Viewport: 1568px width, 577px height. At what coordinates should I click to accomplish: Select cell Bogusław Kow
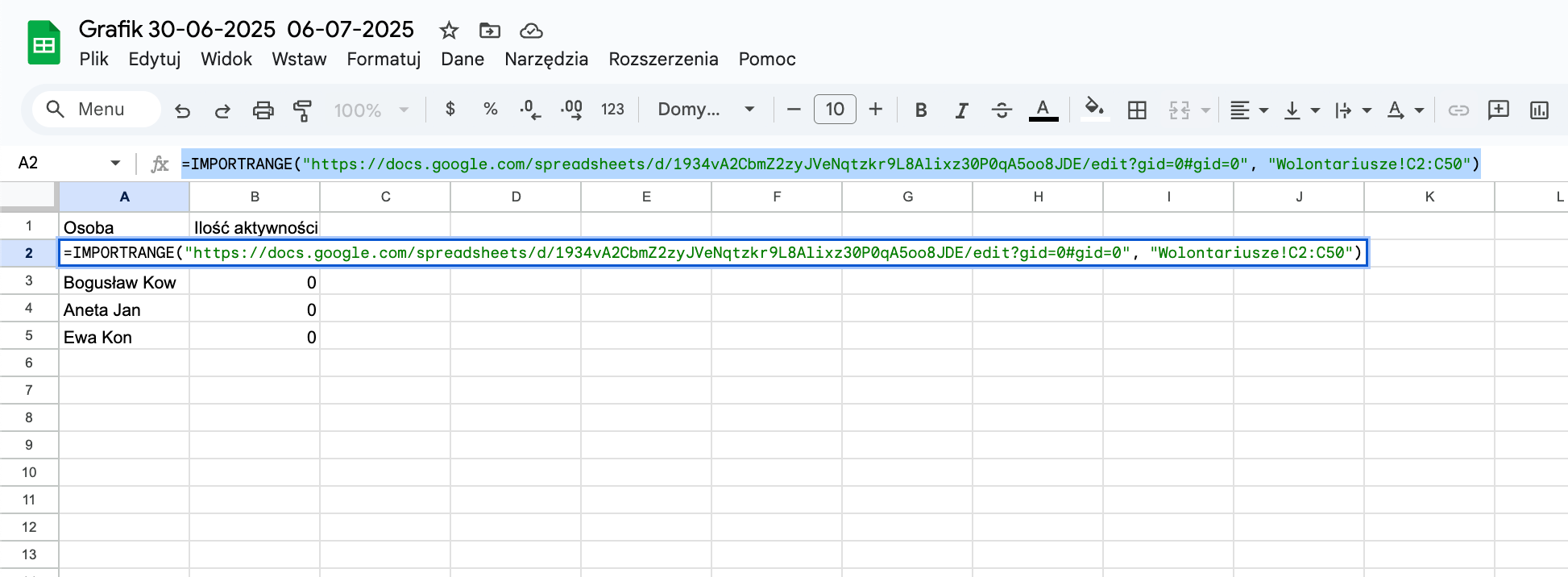124,281
